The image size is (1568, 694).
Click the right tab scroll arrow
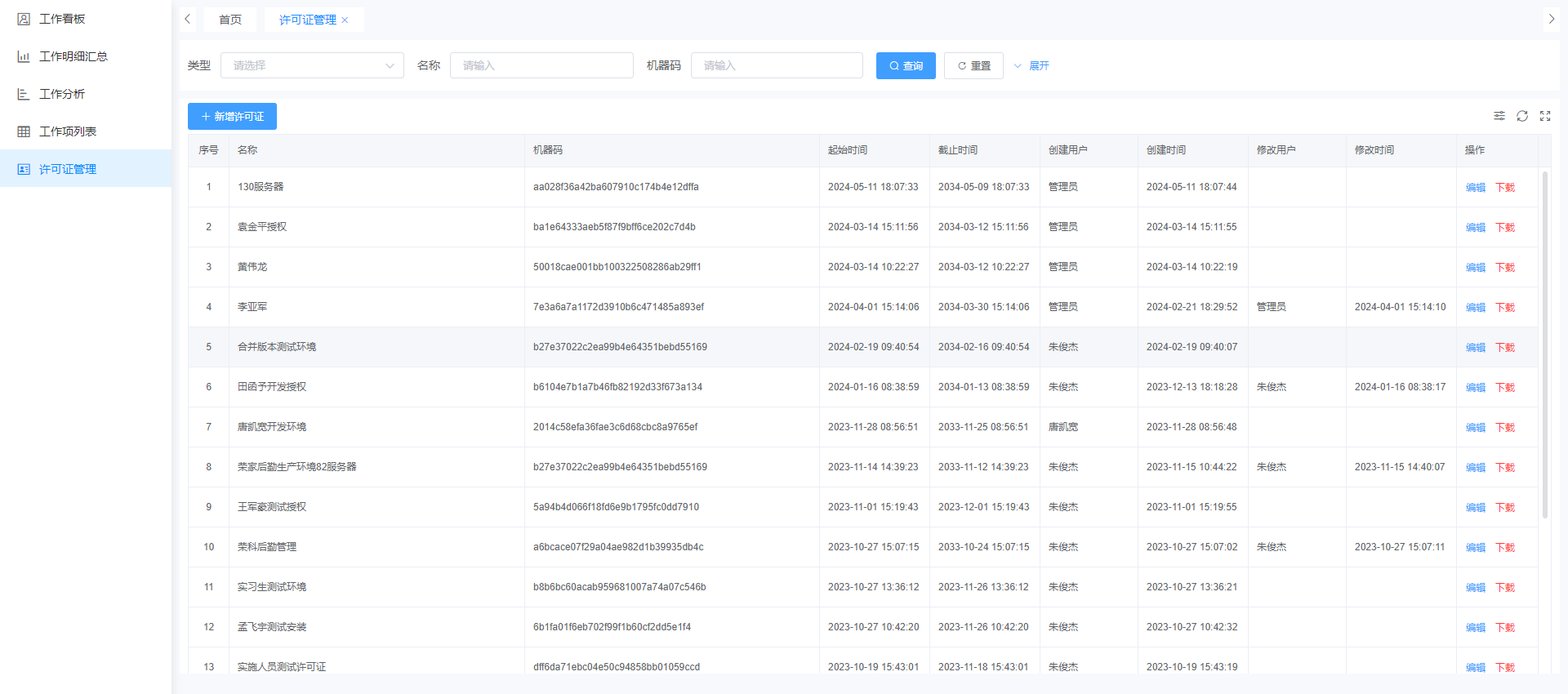pos(1551,19)
